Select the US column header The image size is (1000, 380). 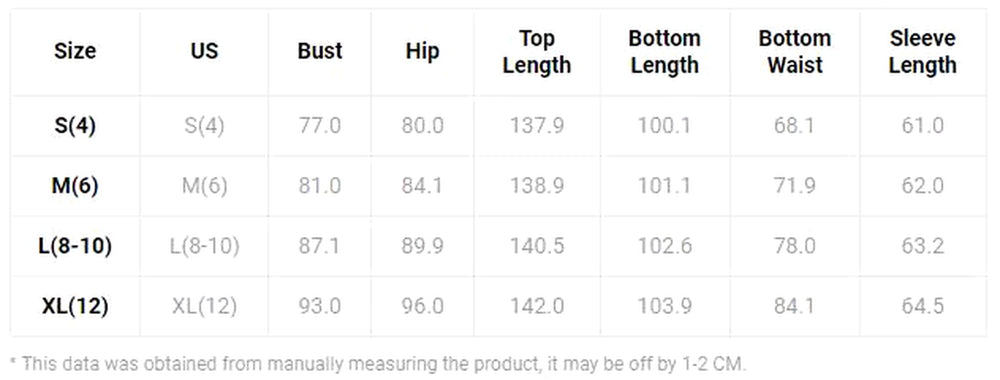tap(204, 51)
